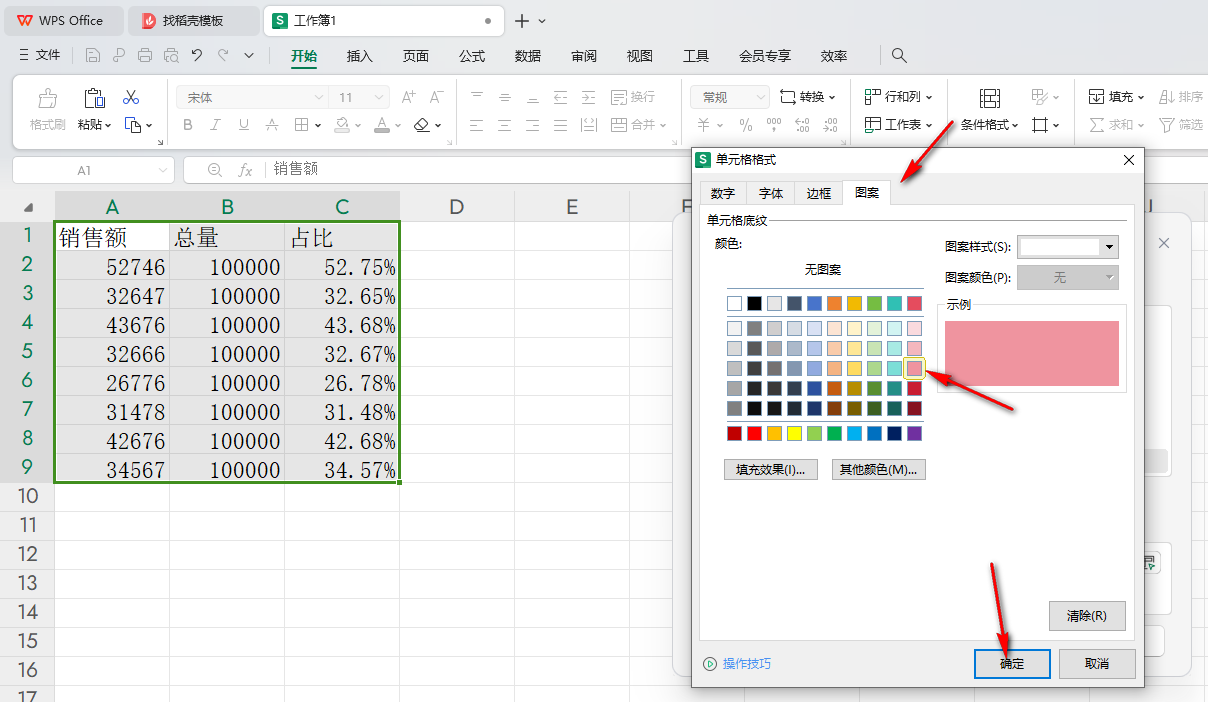Open the Name Box A1 dropdown arrow
The height and width of the screenshot is (702, 1208).
[x=163, y=171]
